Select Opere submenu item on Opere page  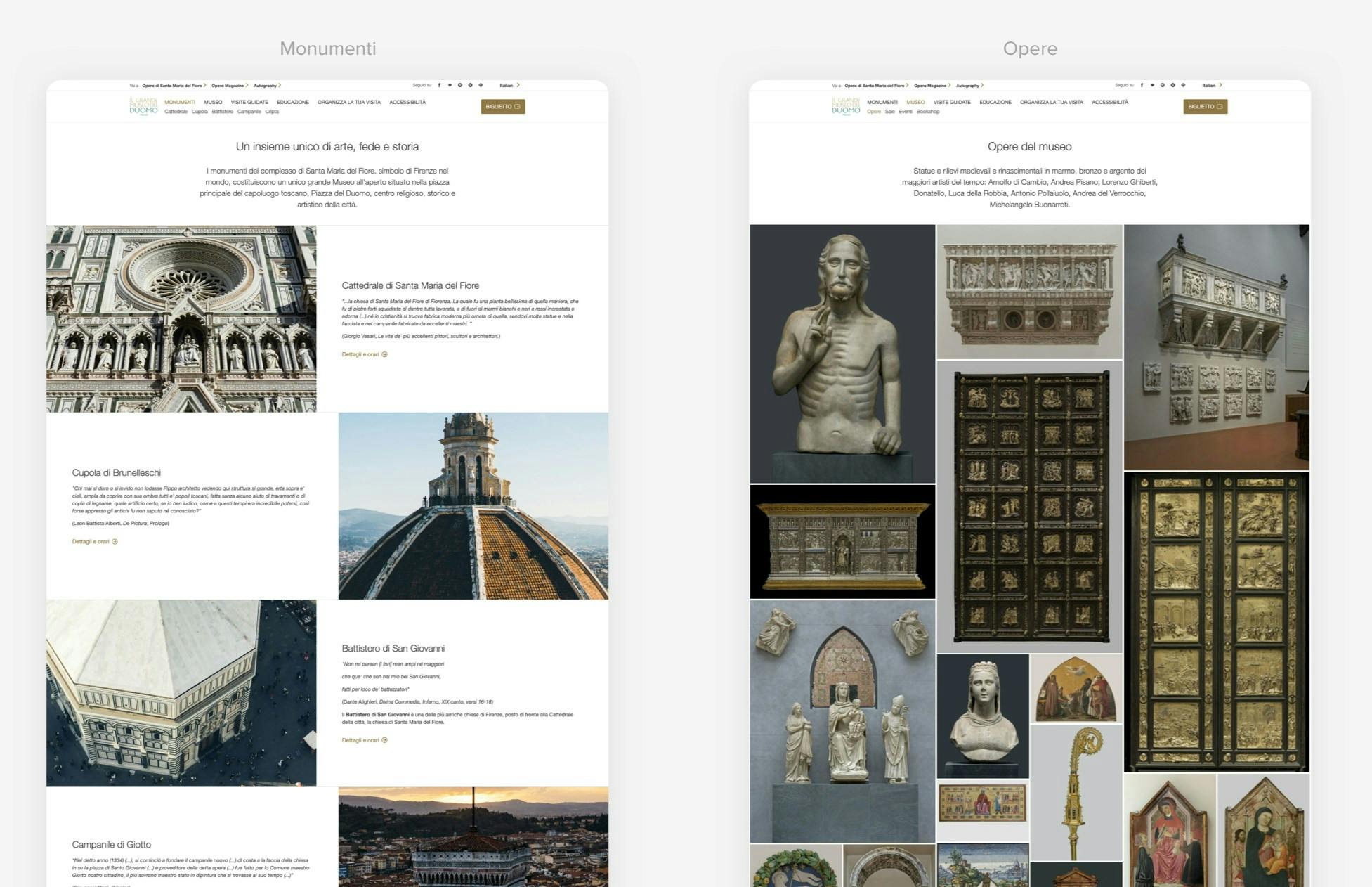click(873, 112)
